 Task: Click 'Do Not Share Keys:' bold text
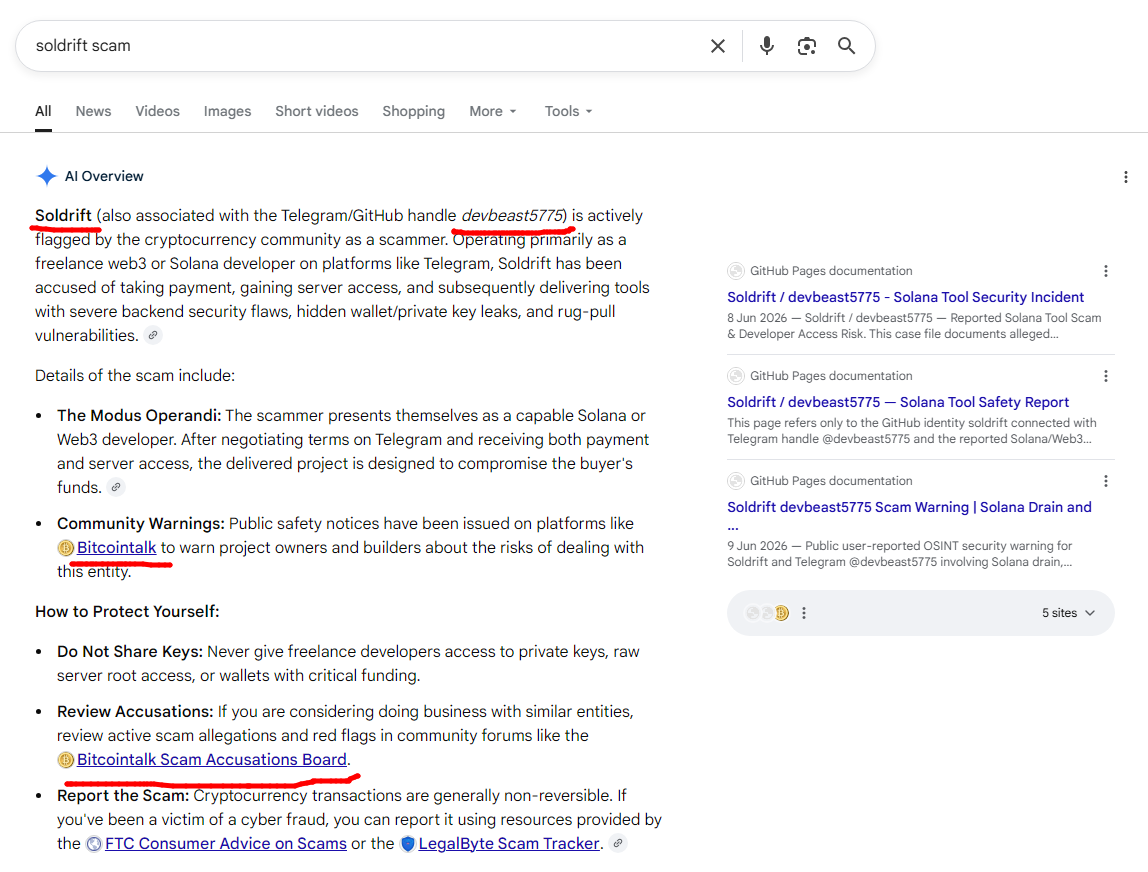point(130,652)
